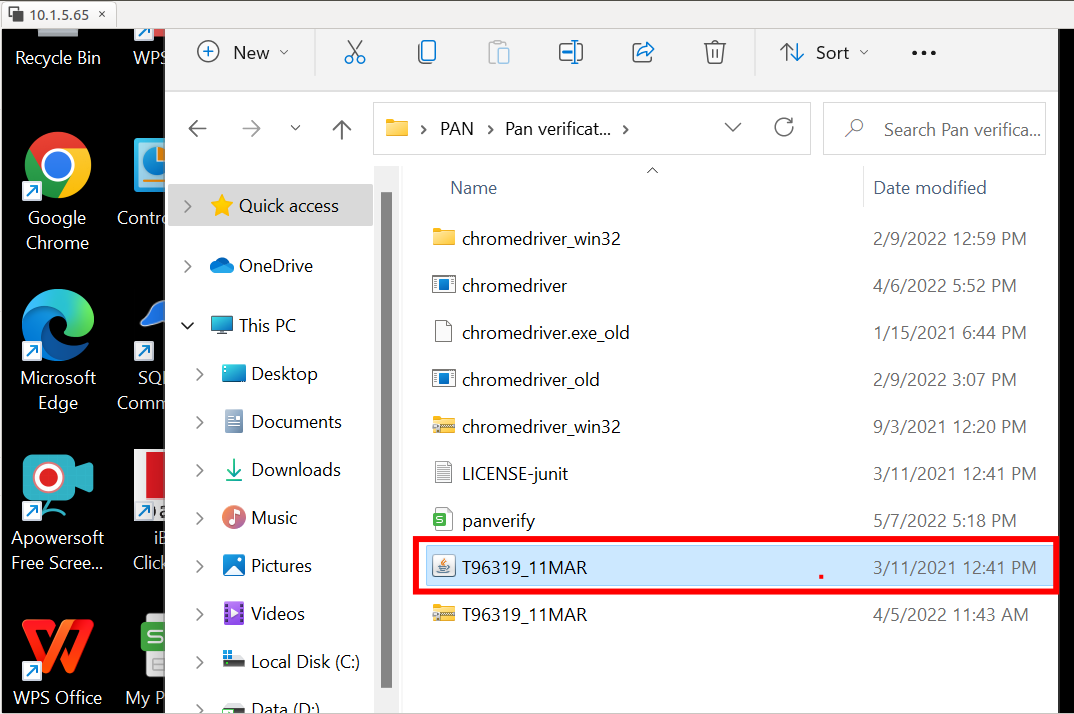The height and width of the screenshot is (714, 1074).
Task: Click PAN in address breadcrumb
Action: [x=457, y=129]
